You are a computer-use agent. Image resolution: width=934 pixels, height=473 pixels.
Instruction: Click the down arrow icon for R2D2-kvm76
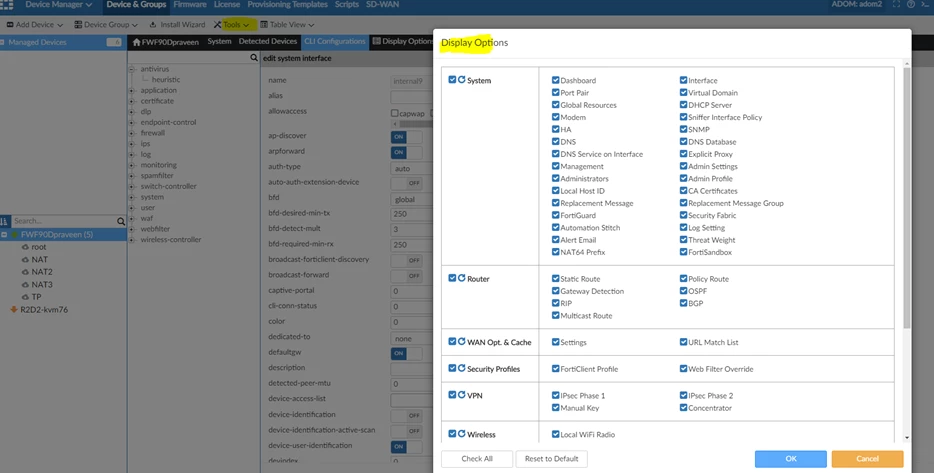[14, 309]
